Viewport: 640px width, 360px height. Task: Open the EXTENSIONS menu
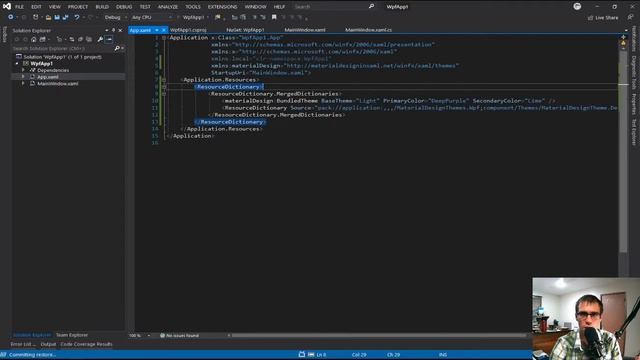(222, 7)
